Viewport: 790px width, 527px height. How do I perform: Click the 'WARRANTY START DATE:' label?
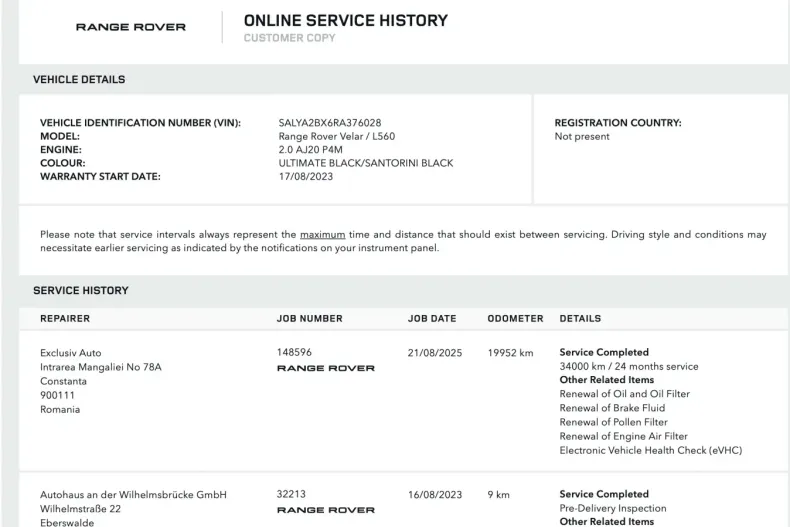pos(100,176)
